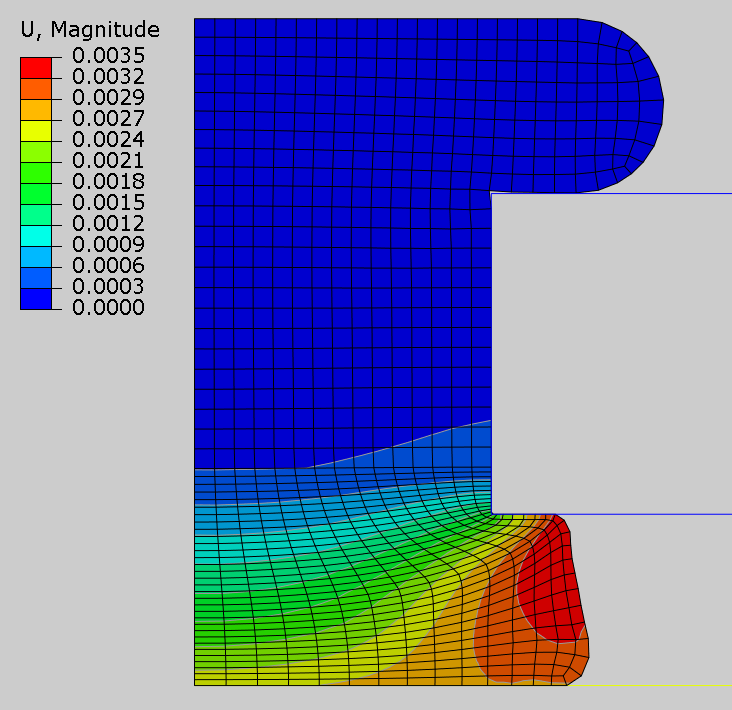Select the 0.0018 legend value
The height and width of the screenshot is (710, 732).
[x=108, y=181]
